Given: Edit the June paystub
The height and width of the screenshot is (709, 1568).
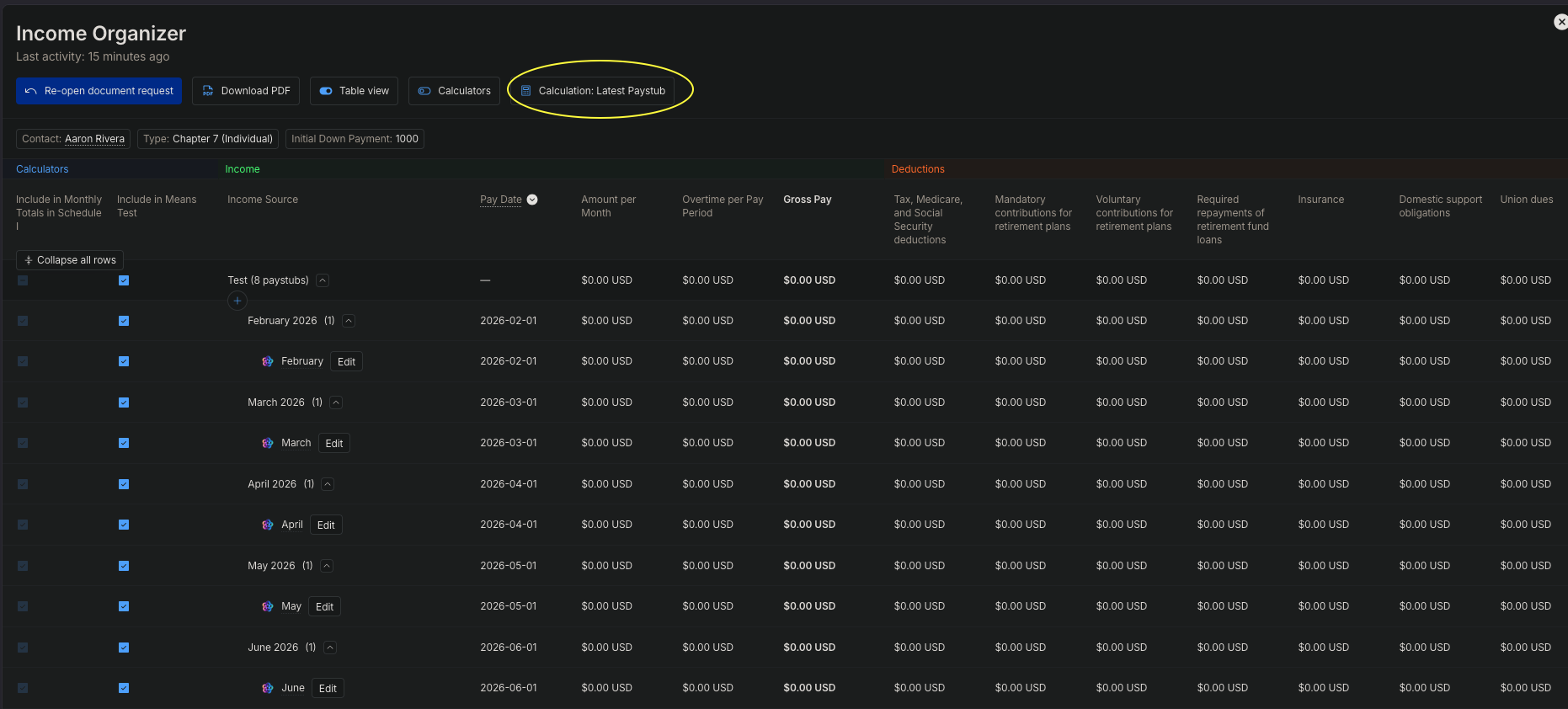Looking at the screenshot, I should (x=328, y=688).
